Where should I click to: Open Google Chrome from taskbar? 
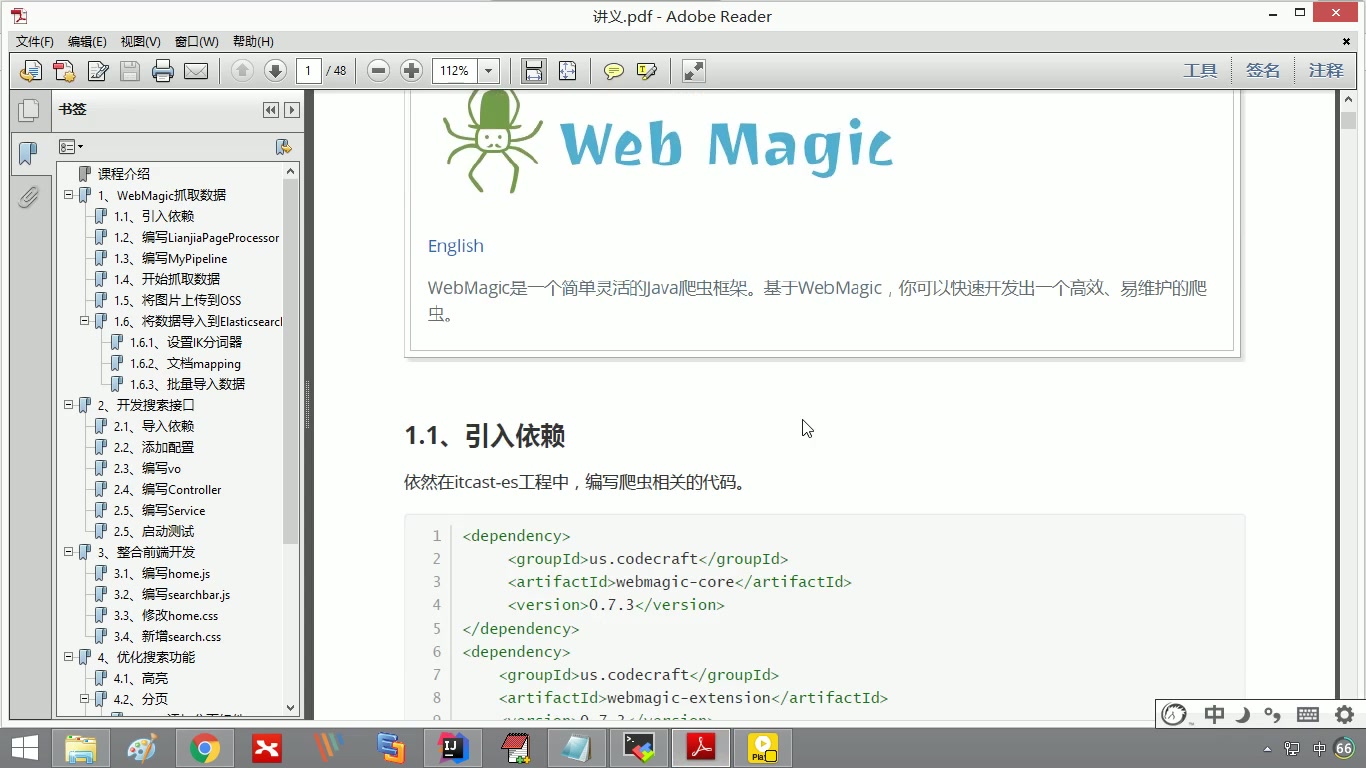click(205, 748)
